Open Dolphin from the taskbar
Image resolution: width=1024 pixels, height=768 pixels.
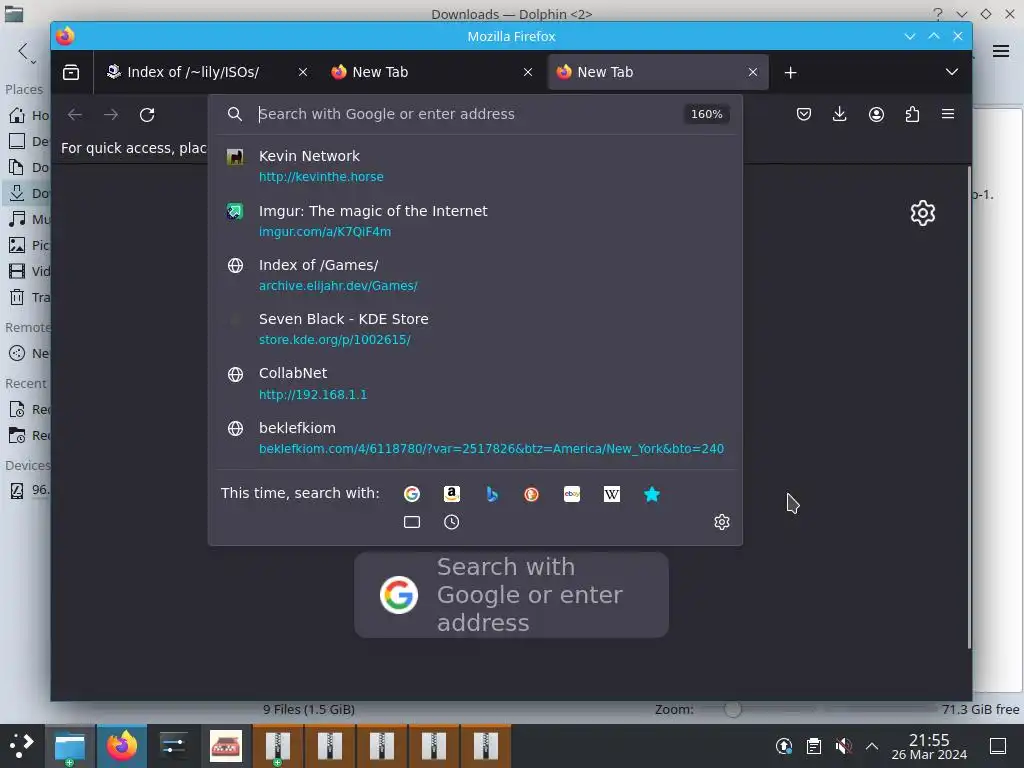point(70,746)
